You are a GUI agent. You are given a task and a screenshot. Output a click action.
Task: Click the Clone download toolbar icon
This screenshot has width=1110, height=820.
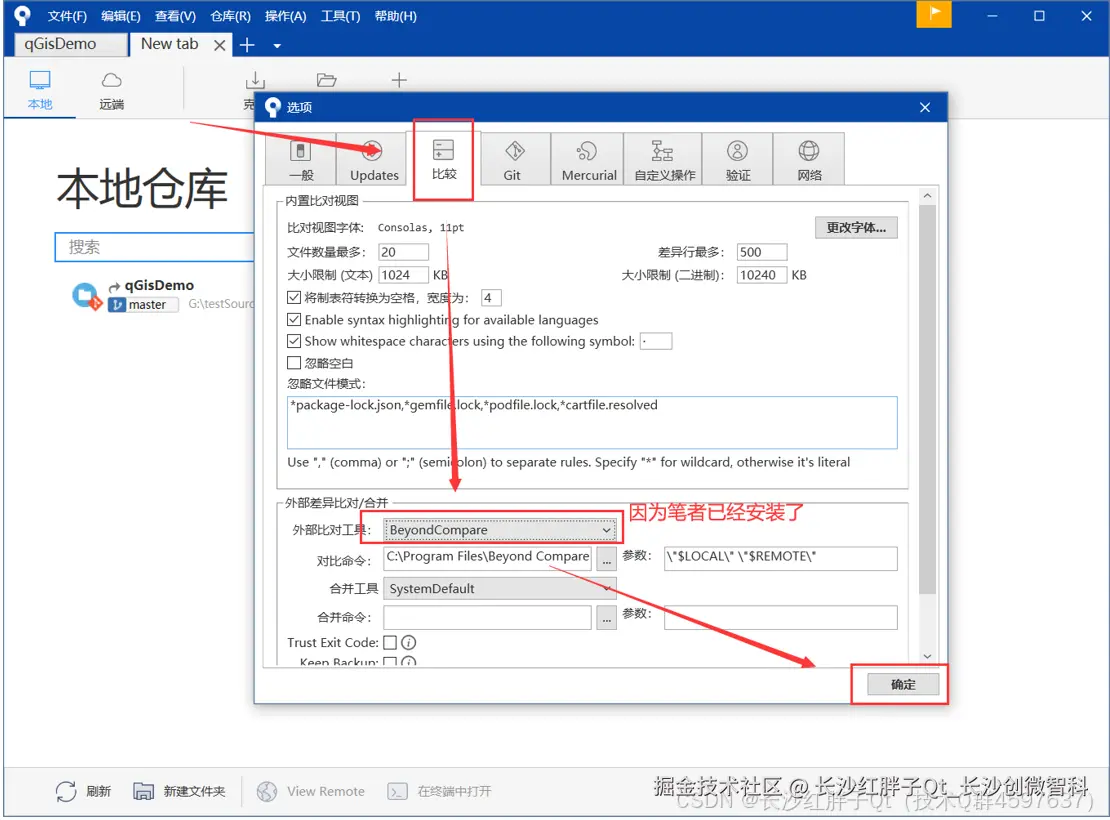click(254, 80)
